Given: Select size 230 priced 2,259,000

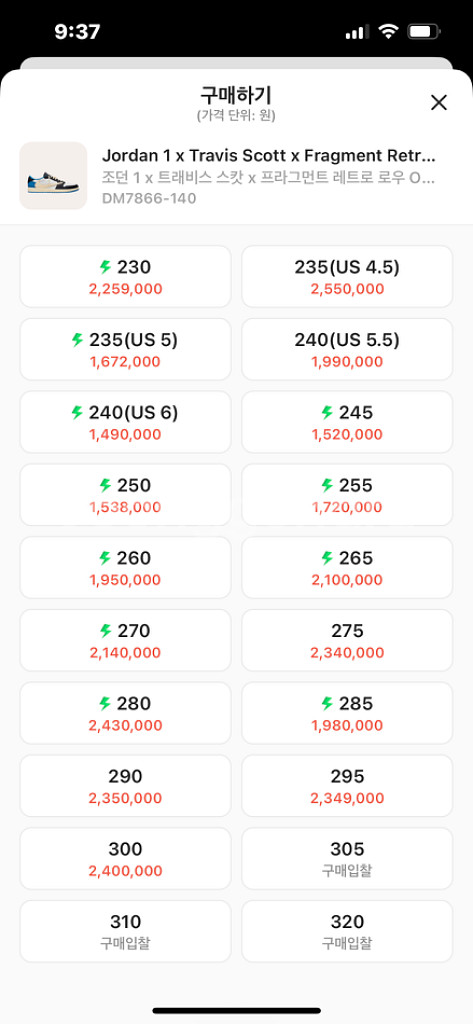Looking at the screenshot, I should (x=125, y=276).
